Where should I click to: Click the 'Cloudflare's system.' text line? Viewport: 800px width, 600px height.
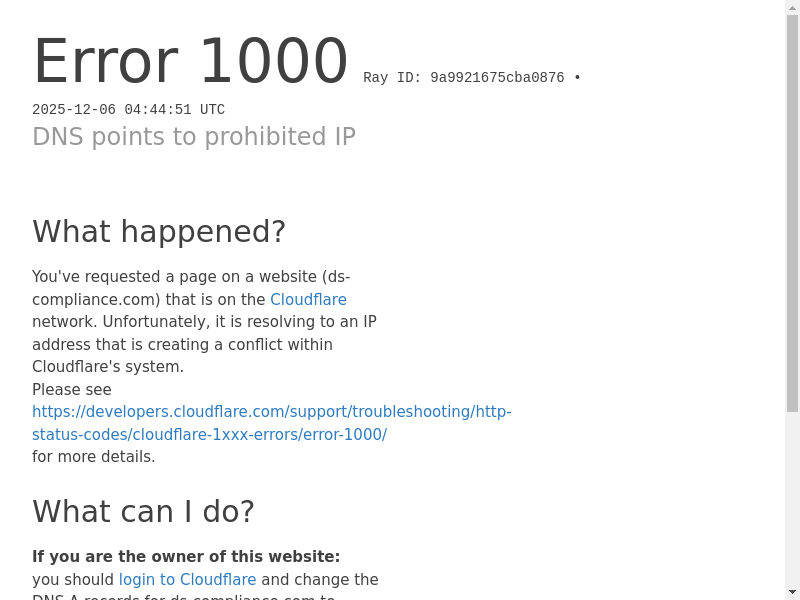click(x=108, y=367)
